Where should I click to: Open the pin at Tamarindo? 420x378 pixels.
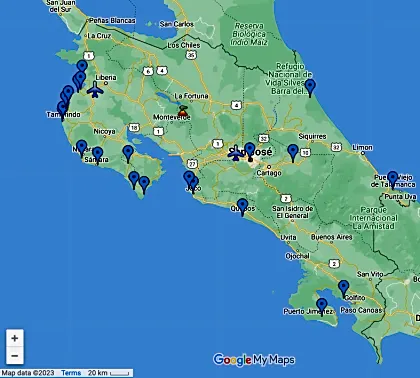pos(62,112)
